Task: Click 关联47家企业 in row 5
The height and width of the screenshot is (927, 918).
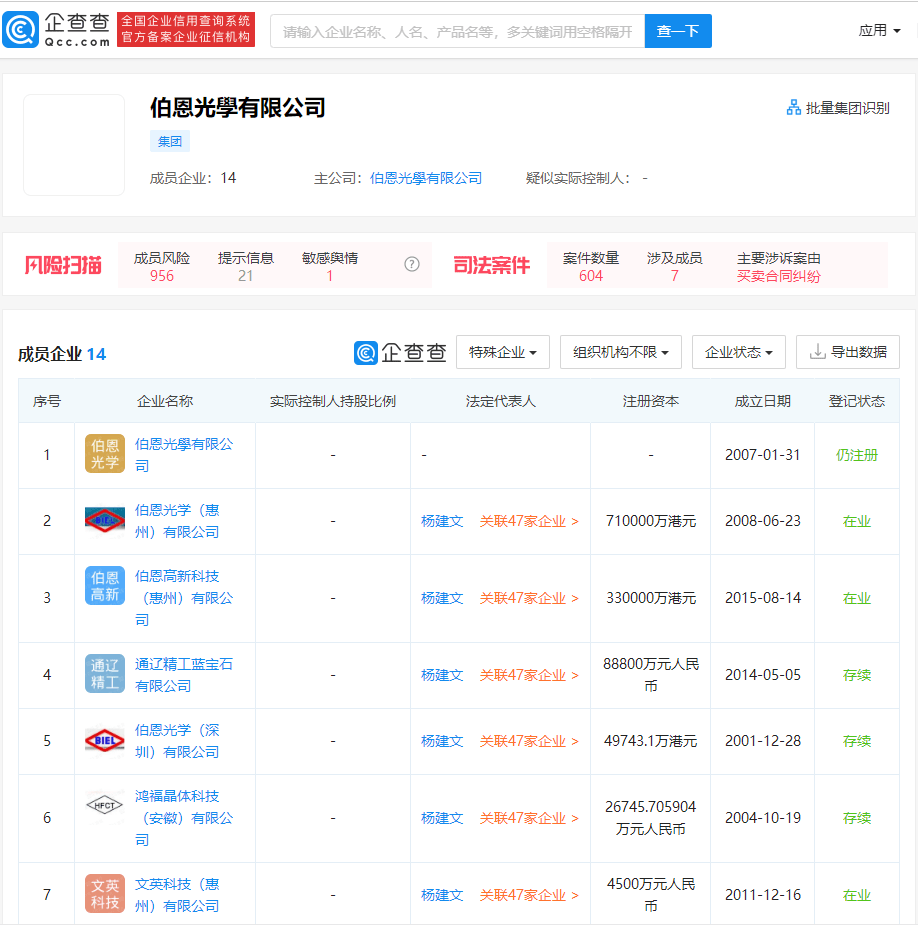Action: click(x=528, y=741)
